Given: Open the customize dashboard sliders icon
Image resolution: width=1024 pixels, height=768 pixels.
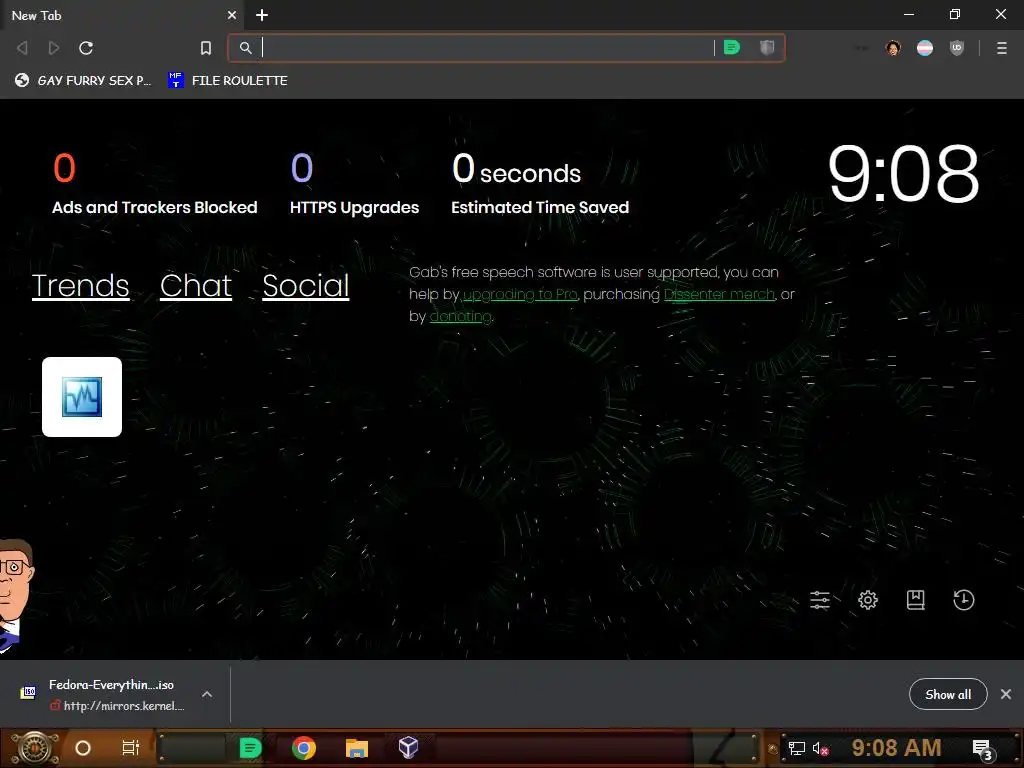Looking at the screenshot, I should click(820, 600).
